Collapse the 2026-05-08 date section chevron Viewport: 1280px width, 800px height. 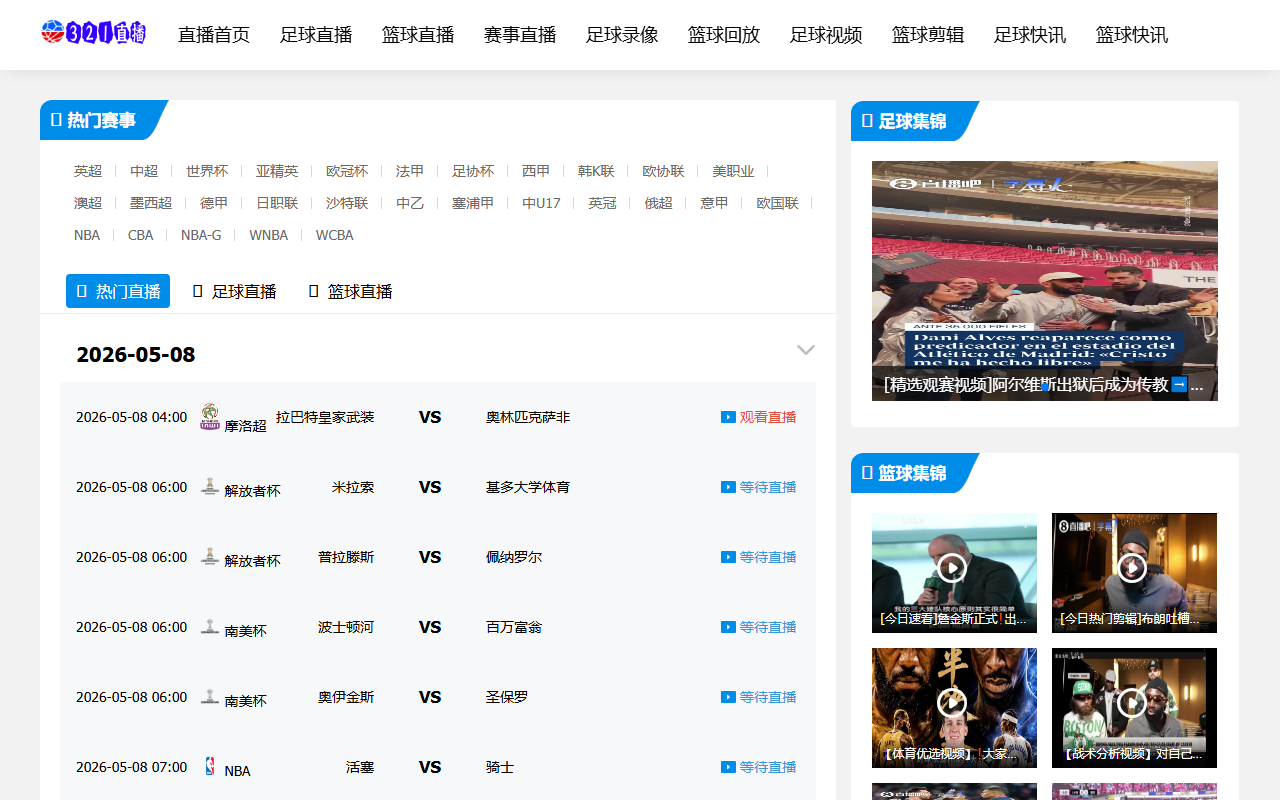(806, 350)
